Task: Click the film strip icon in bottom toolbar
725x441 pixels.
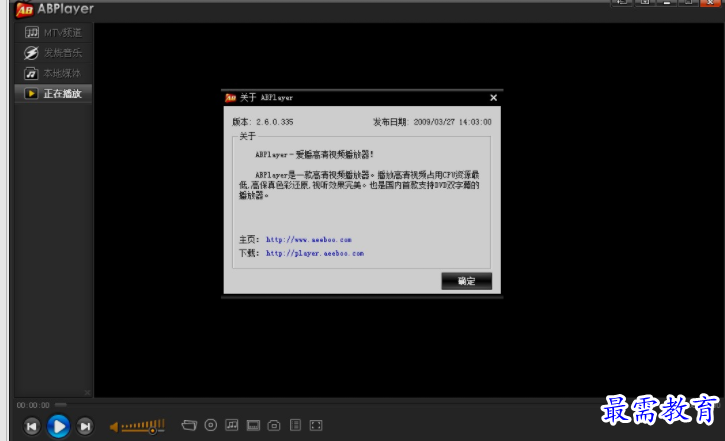Action: (x=253, y=425)
